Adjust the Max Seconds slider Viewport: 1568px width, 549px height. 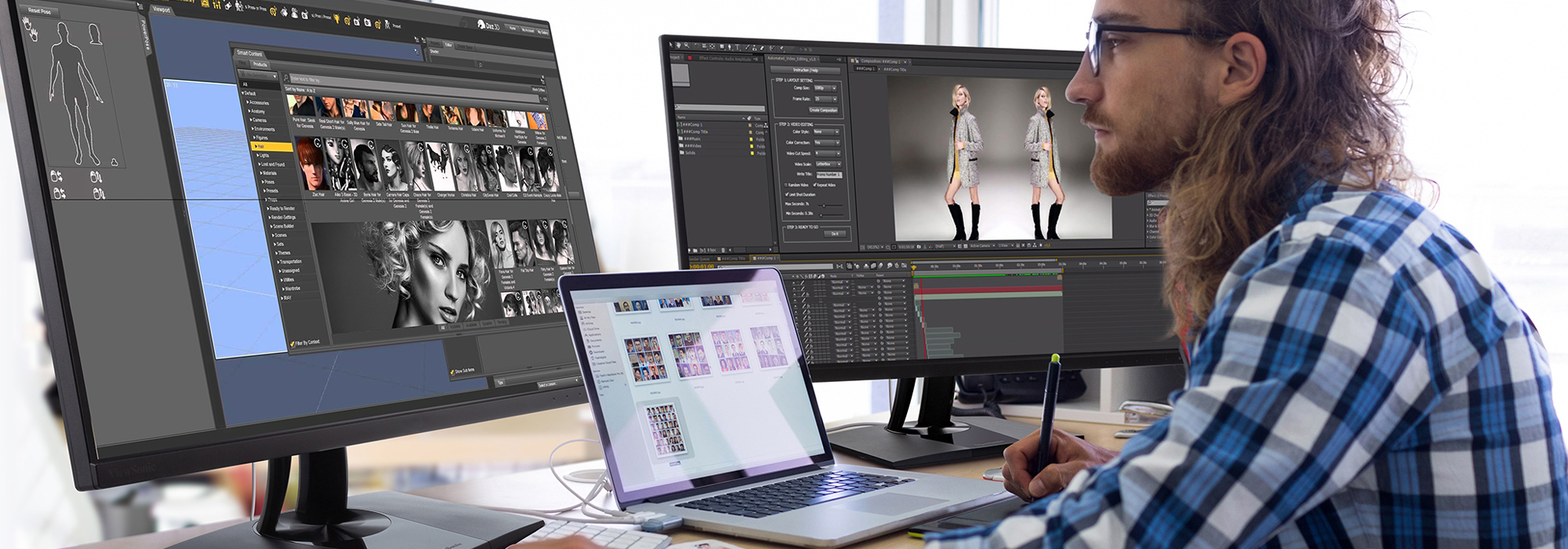click(x=831, y=205)
